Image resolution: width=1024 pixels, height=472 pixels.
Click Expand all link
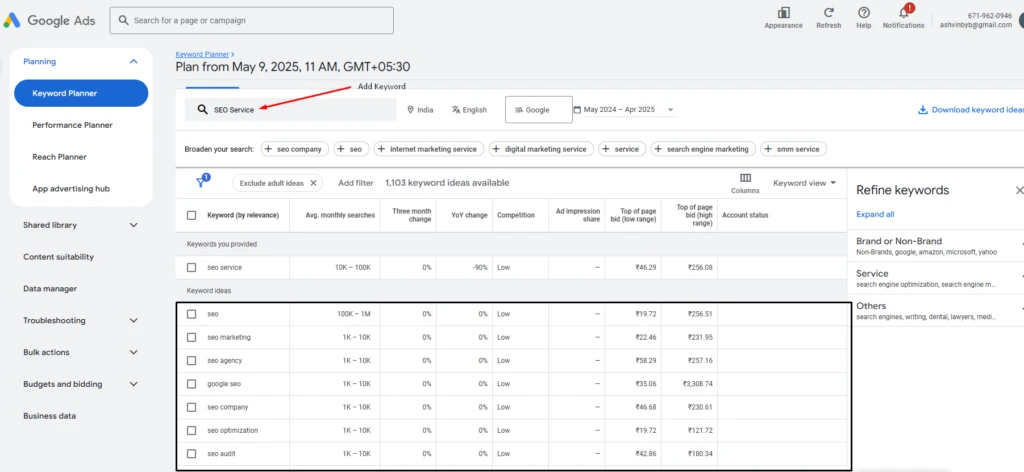875,214
